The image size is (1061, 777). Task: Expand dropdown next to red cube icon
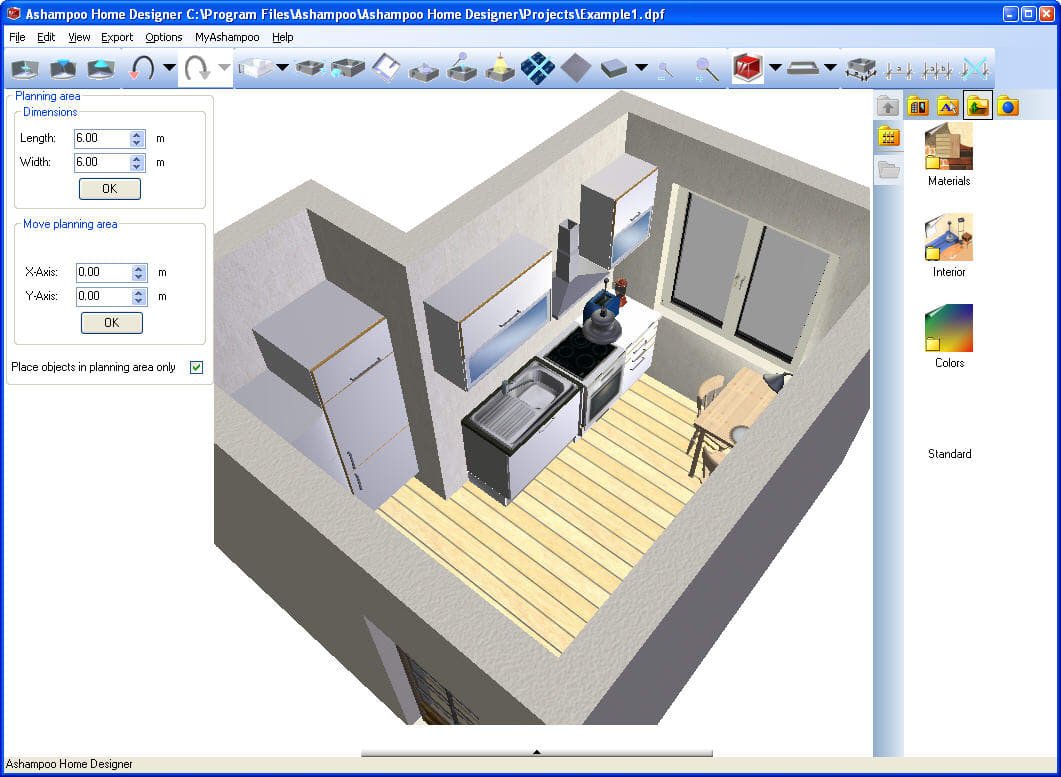(775, 68)
